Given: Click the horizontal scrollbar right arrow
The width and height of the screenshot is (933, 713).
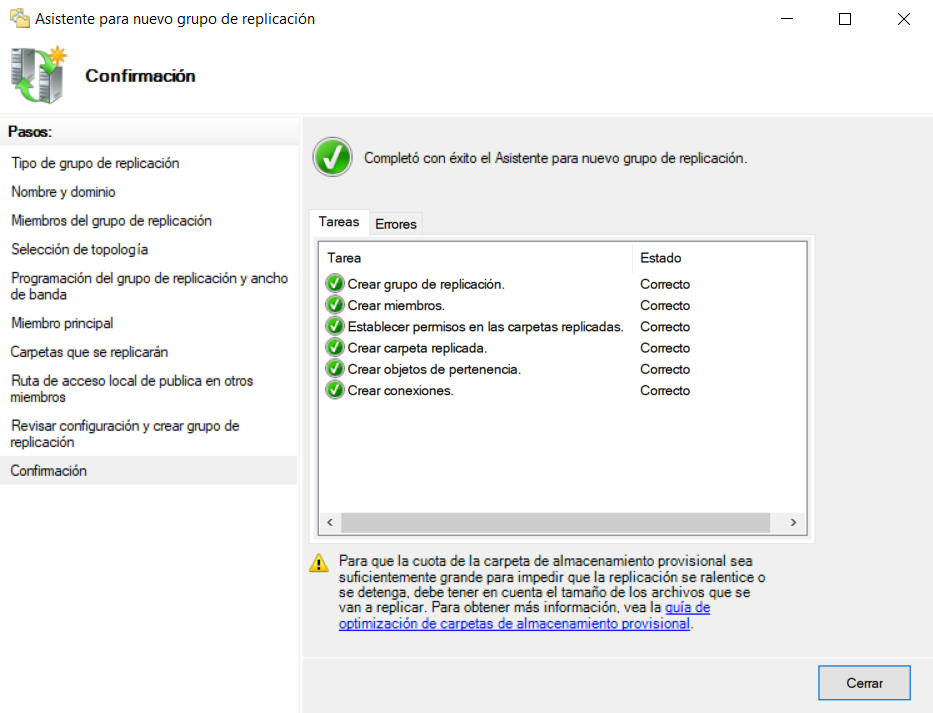Looking at the screenshot, I should coord(792,523).
